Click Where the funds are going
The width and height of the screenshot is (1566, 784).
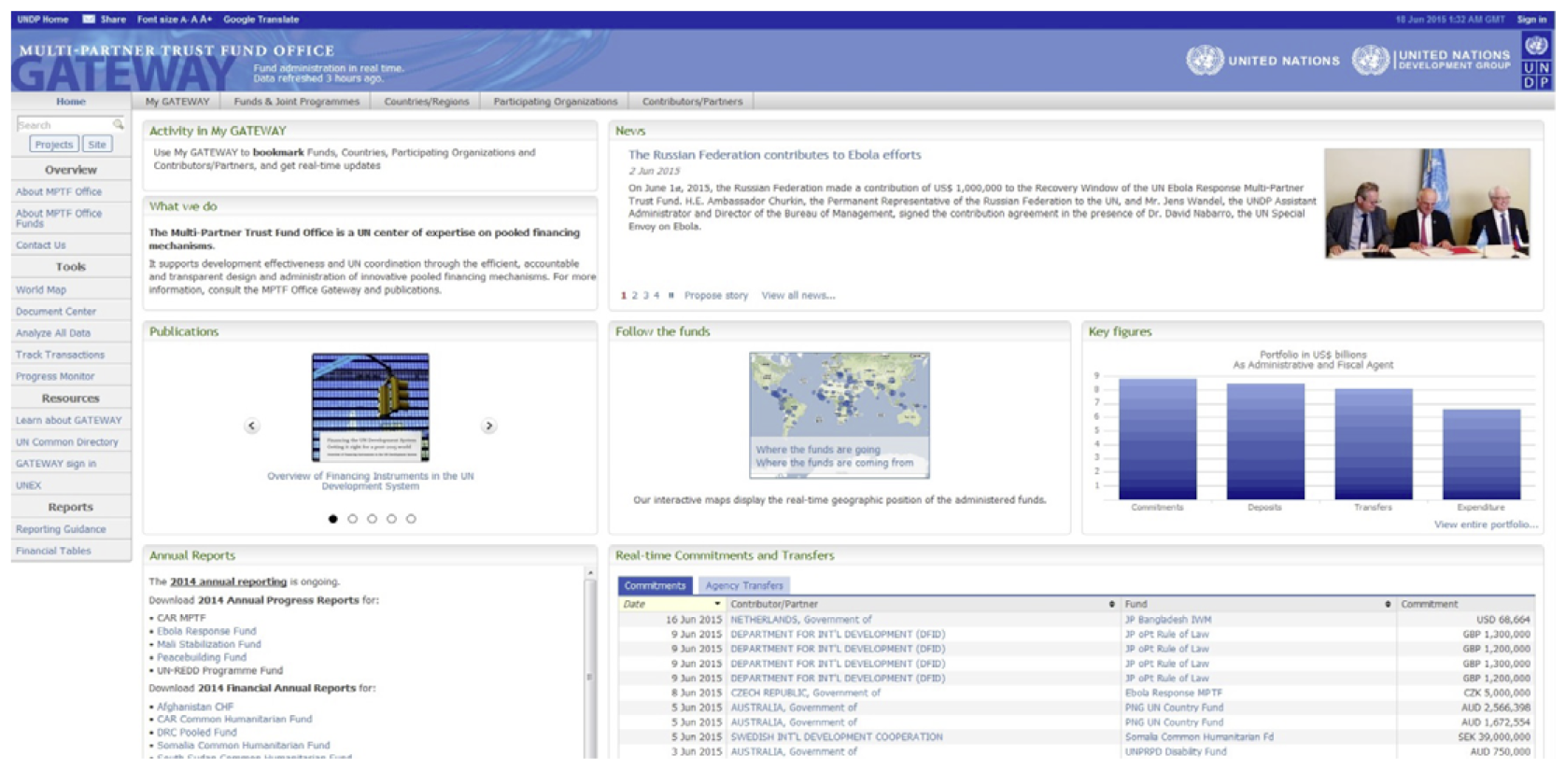tap(818, 450)
